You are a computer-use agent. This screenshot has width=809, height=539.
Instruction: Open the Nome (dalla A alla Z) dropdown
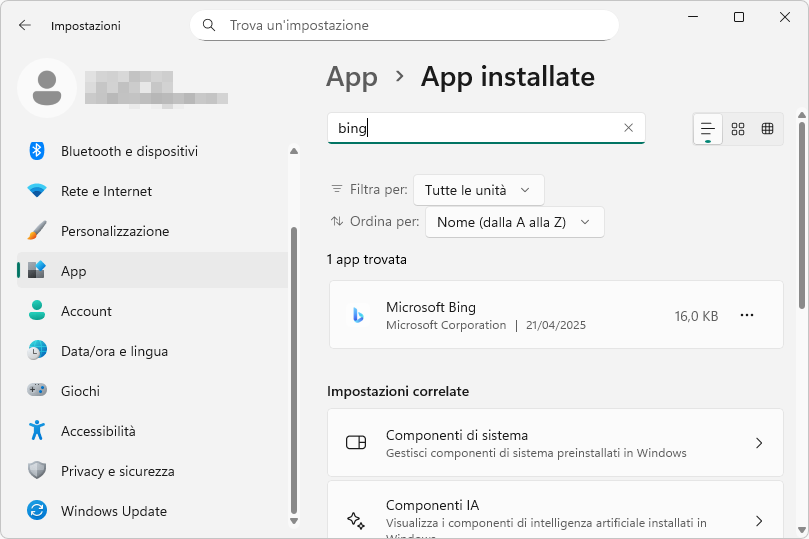coord(514,222)
